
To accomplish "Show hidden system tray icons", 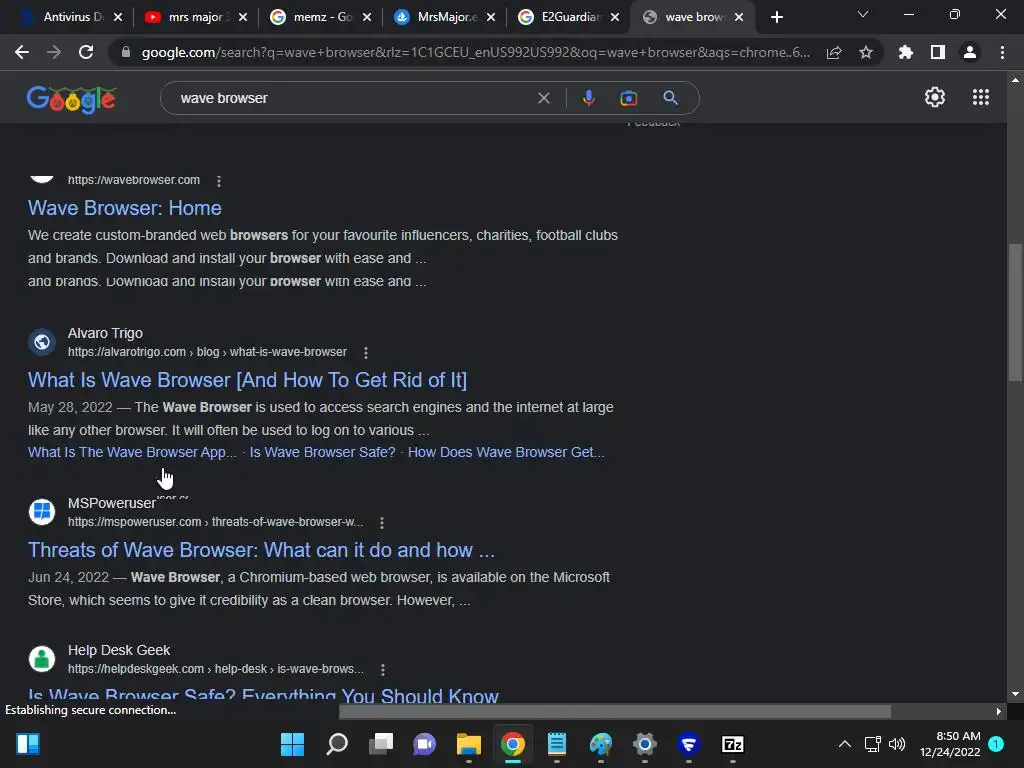I will 844,744.
